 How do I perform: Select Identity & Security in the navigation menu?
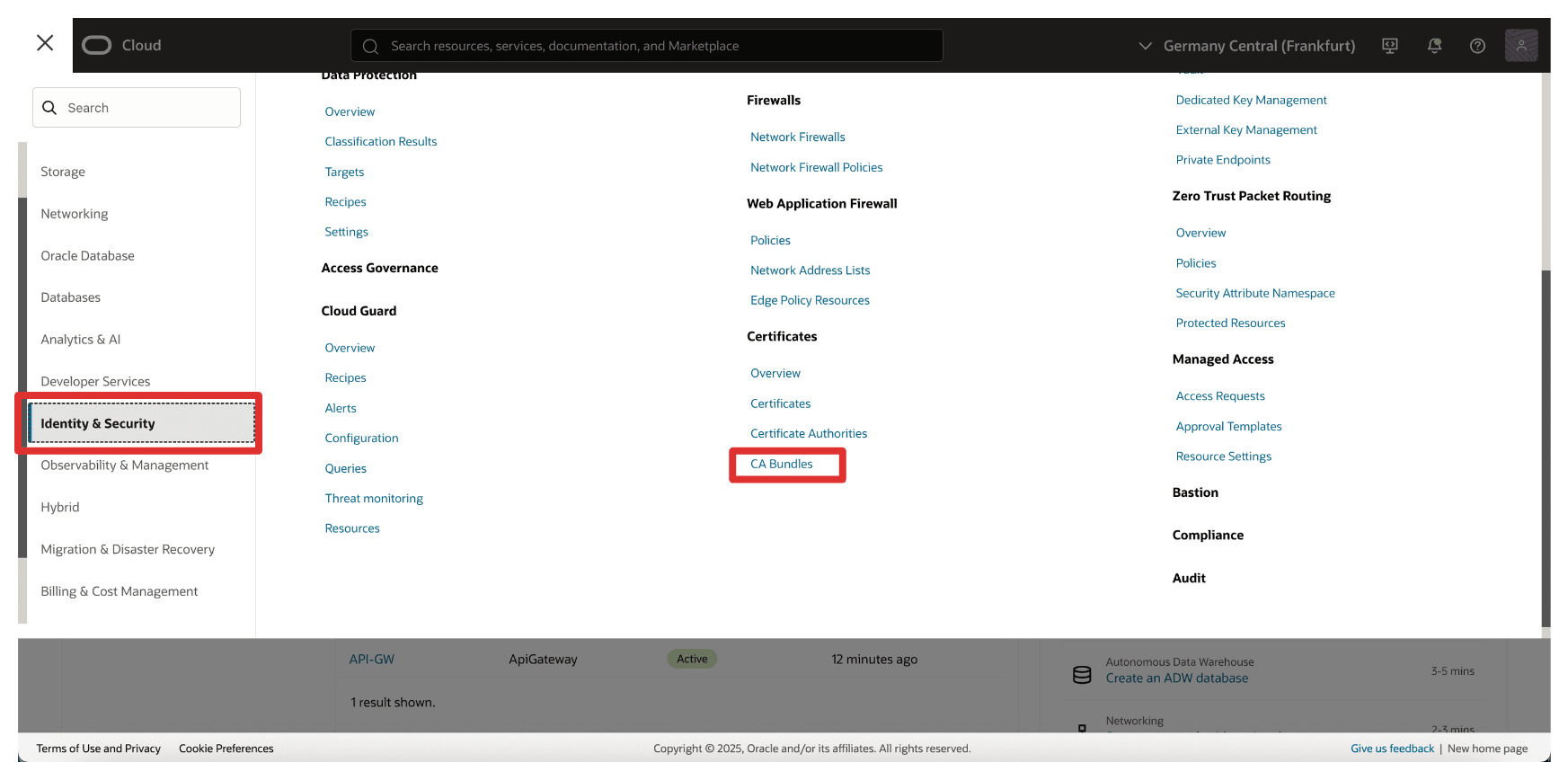[142, 423]
